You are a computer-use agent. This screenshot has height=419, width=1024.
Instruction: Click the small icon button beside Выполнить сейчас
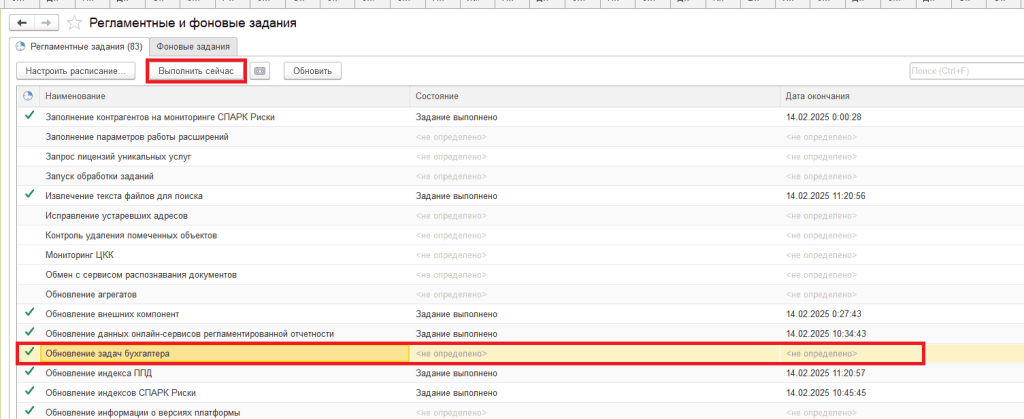(261, 71)
